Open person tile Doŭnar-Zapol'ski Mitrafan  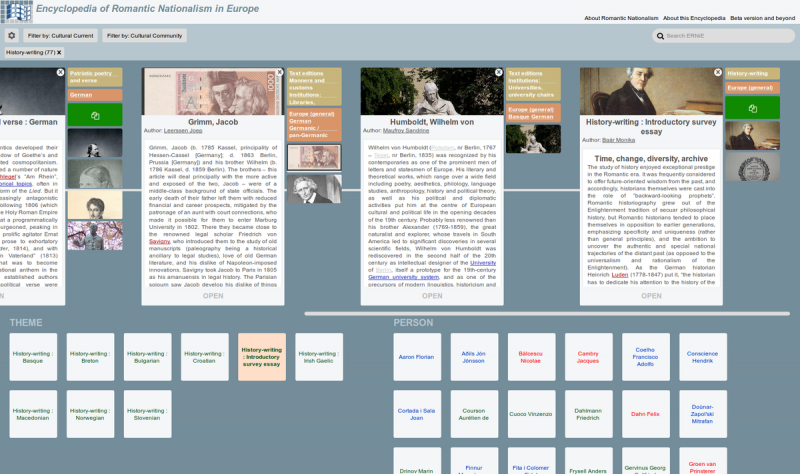pos(703,414)
